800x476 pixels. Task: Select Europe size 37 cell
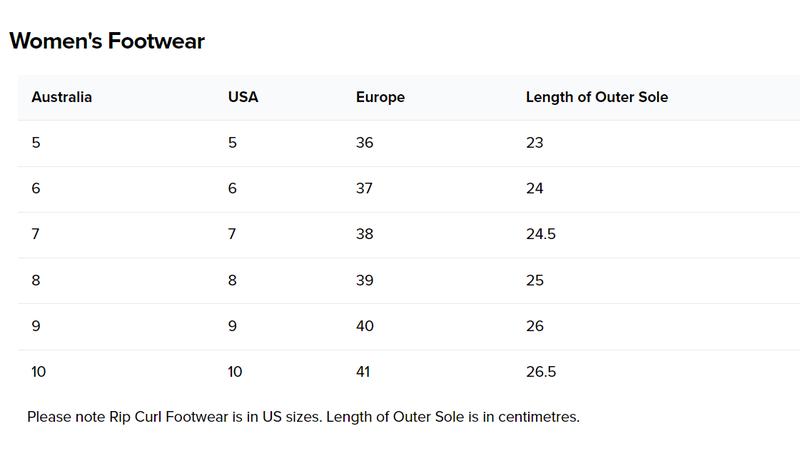coord(364,188)
